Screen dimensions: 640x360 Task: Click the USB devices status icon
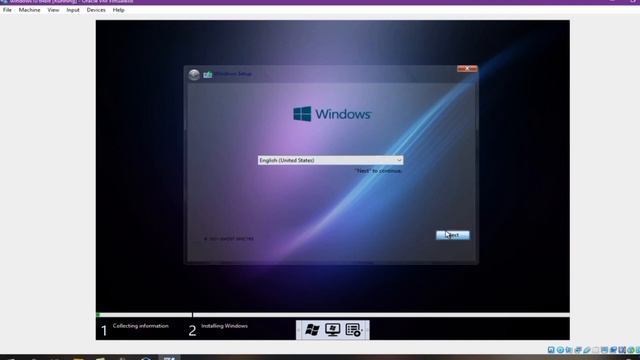(587, 350)
